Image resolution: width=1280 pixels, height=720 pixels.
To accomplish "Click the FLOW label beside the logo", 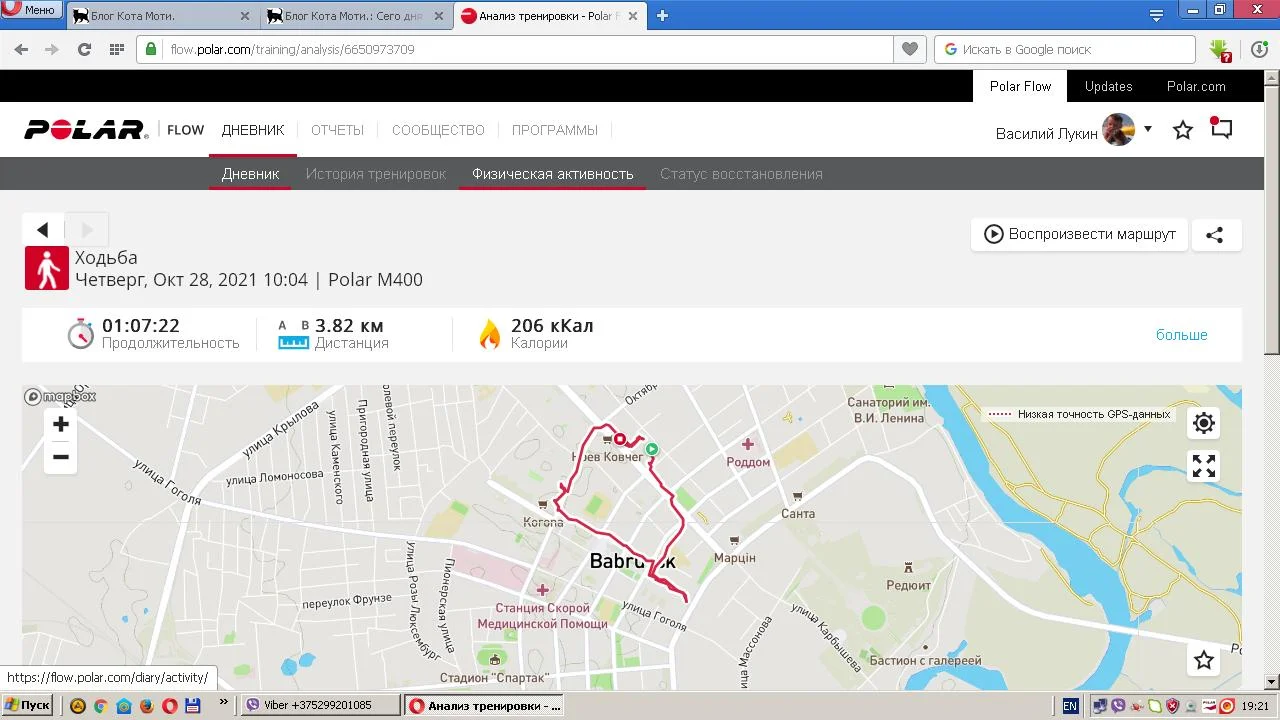I will 185,130.
